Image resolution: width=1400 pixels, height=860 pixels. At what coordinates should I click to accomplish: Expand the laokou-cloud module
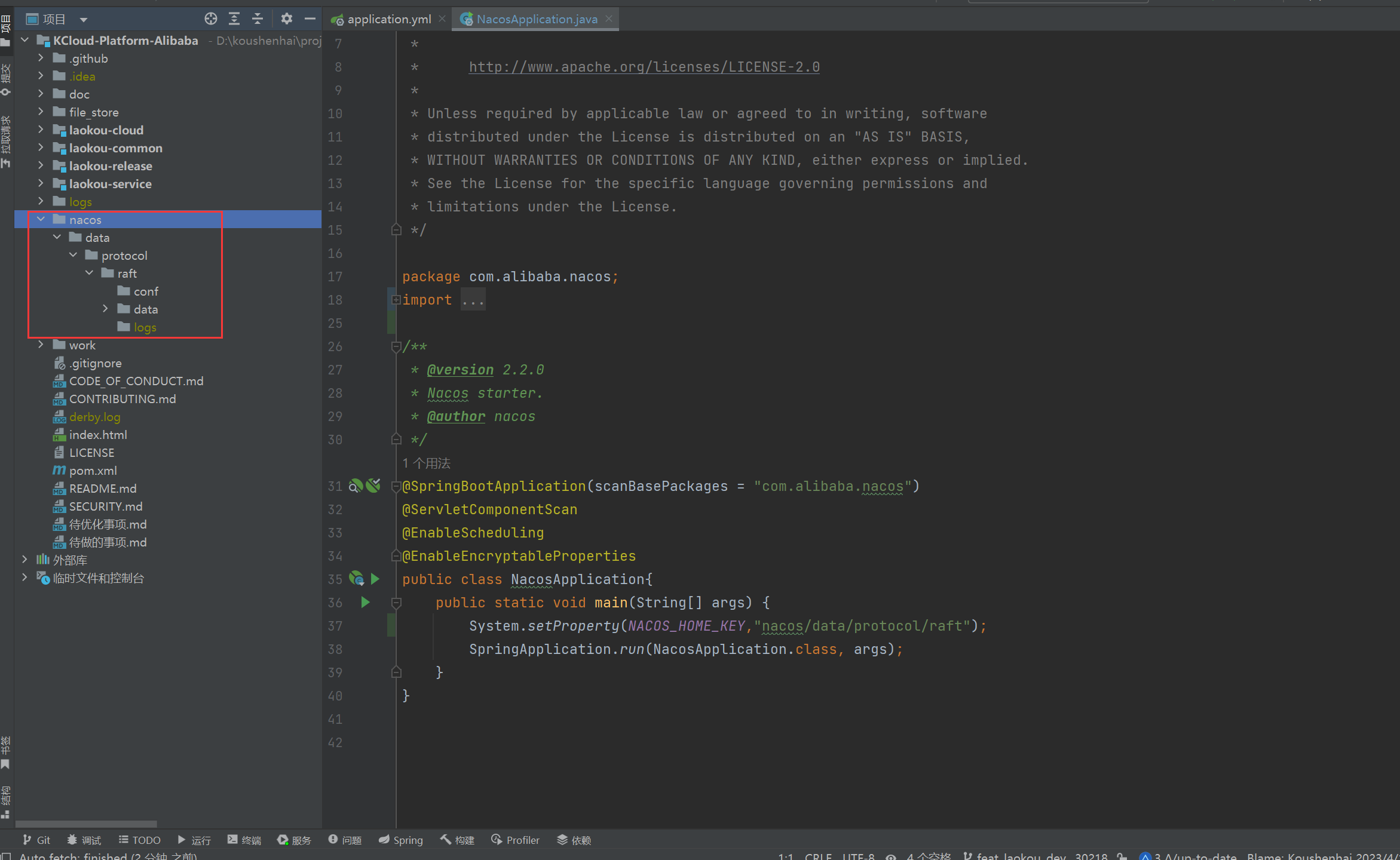coord(40,130)
